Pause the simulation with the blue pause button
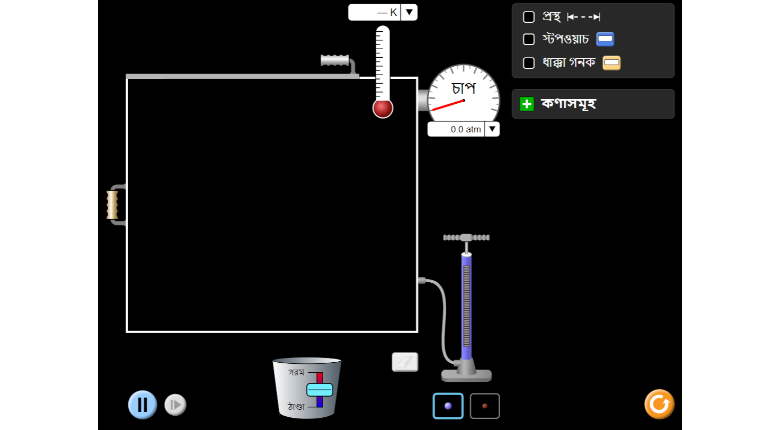Image resolution: width=780 pixels, height=430 pixels. [142, 404]
